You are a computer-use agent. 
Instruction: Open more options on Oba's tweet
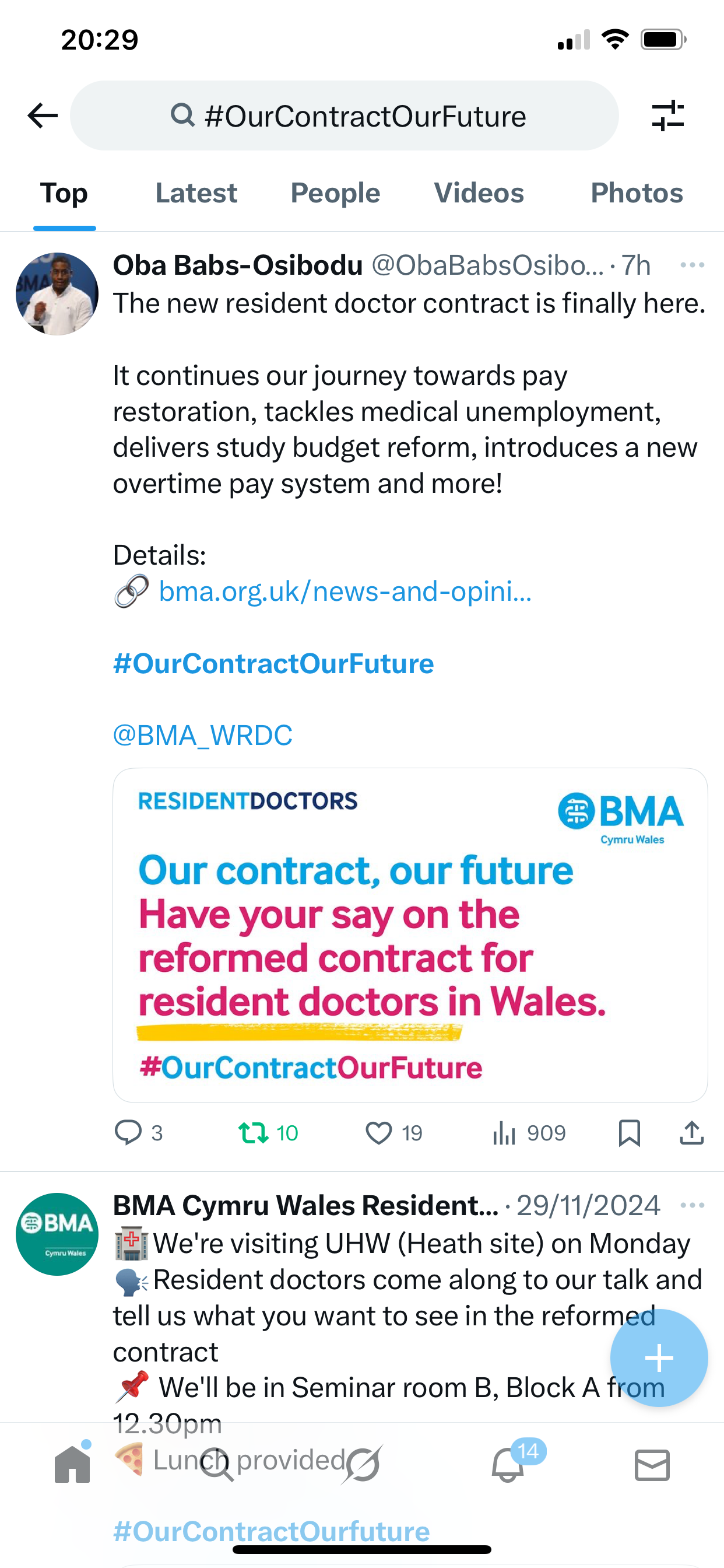tap(692, 265)
